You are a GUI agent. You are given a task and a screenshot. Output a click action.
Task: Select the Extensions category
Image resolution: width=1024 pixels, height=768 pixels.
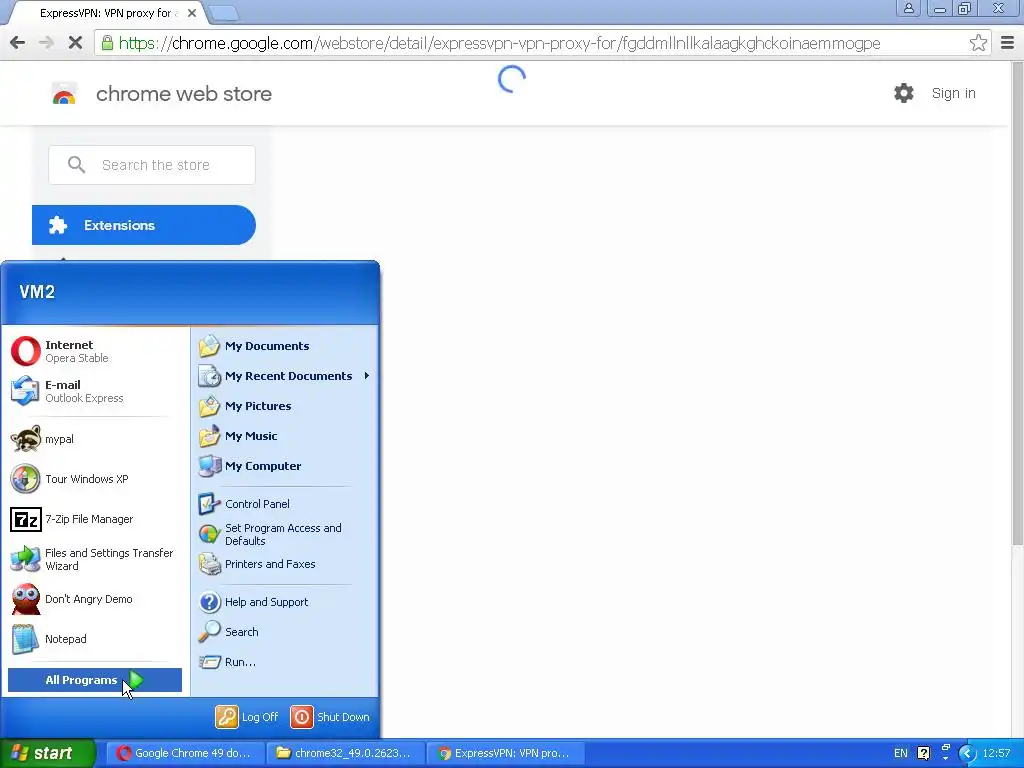[144, 225]
